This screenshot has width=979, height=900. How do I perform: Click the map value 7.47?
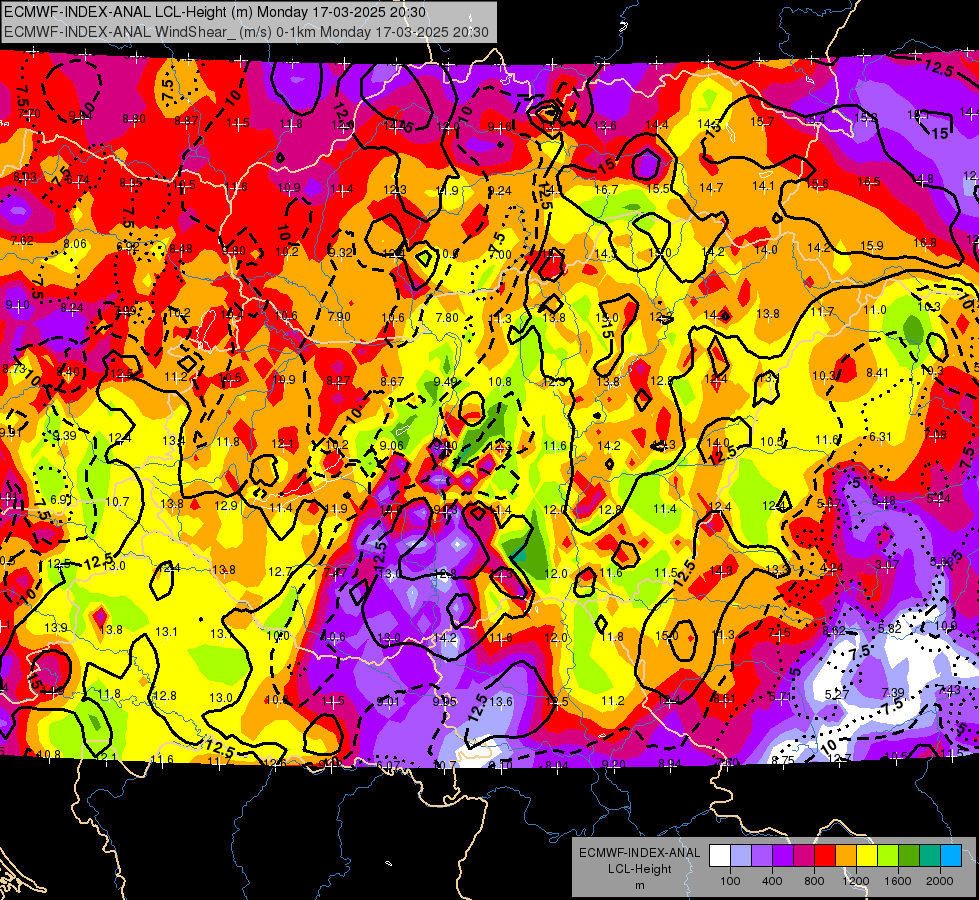(x=335, y=573)
